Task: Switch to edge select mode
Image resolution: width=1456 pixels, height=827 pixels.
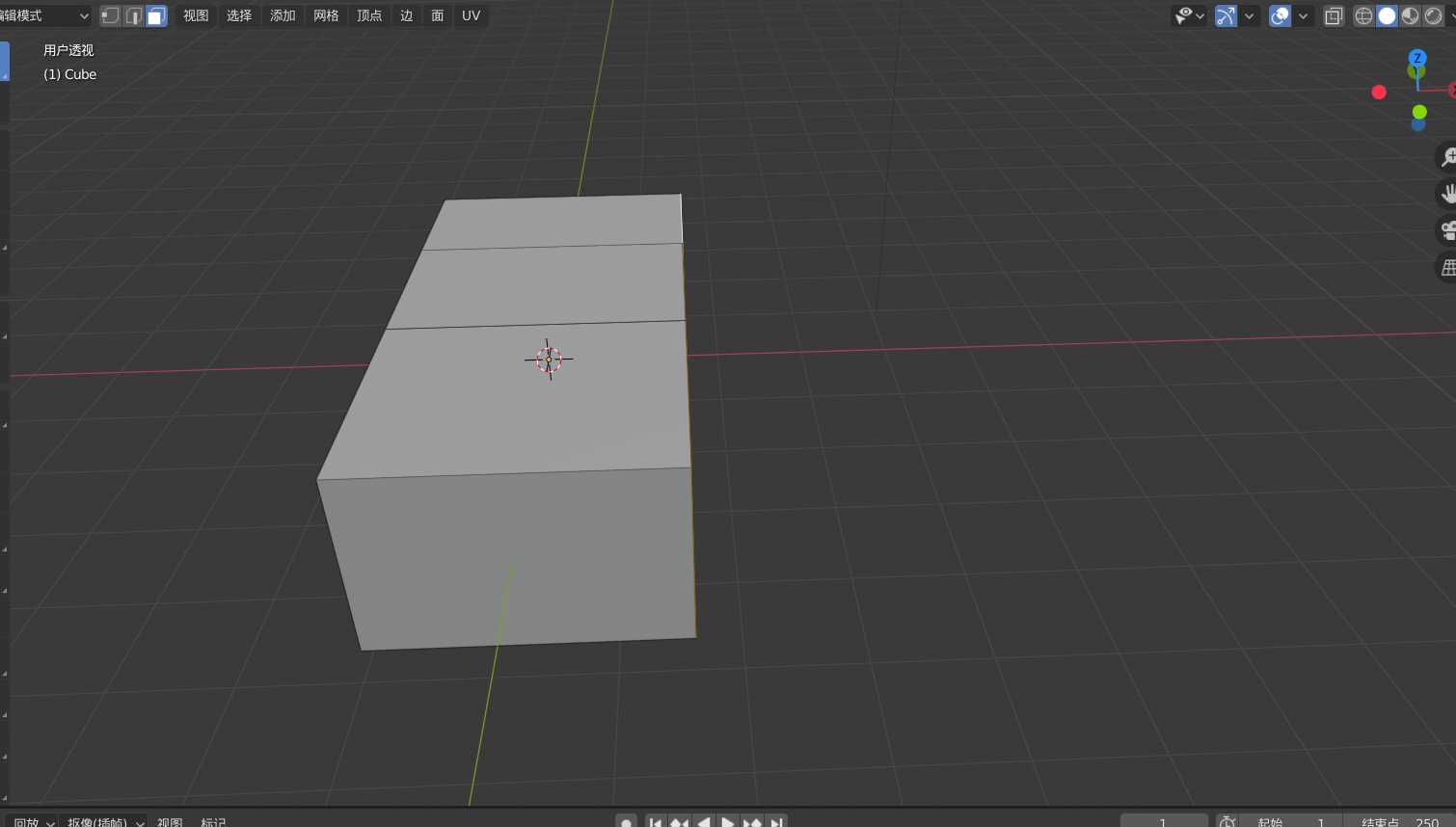Action: point(134,15)
